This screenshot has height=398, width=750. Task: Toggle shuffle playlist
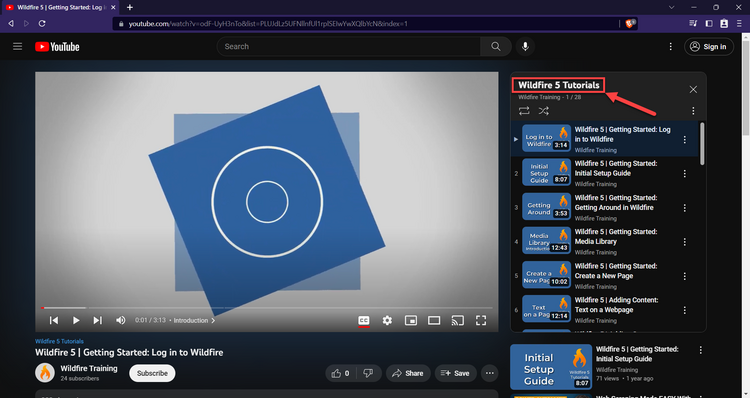click(x=543, y=111)
